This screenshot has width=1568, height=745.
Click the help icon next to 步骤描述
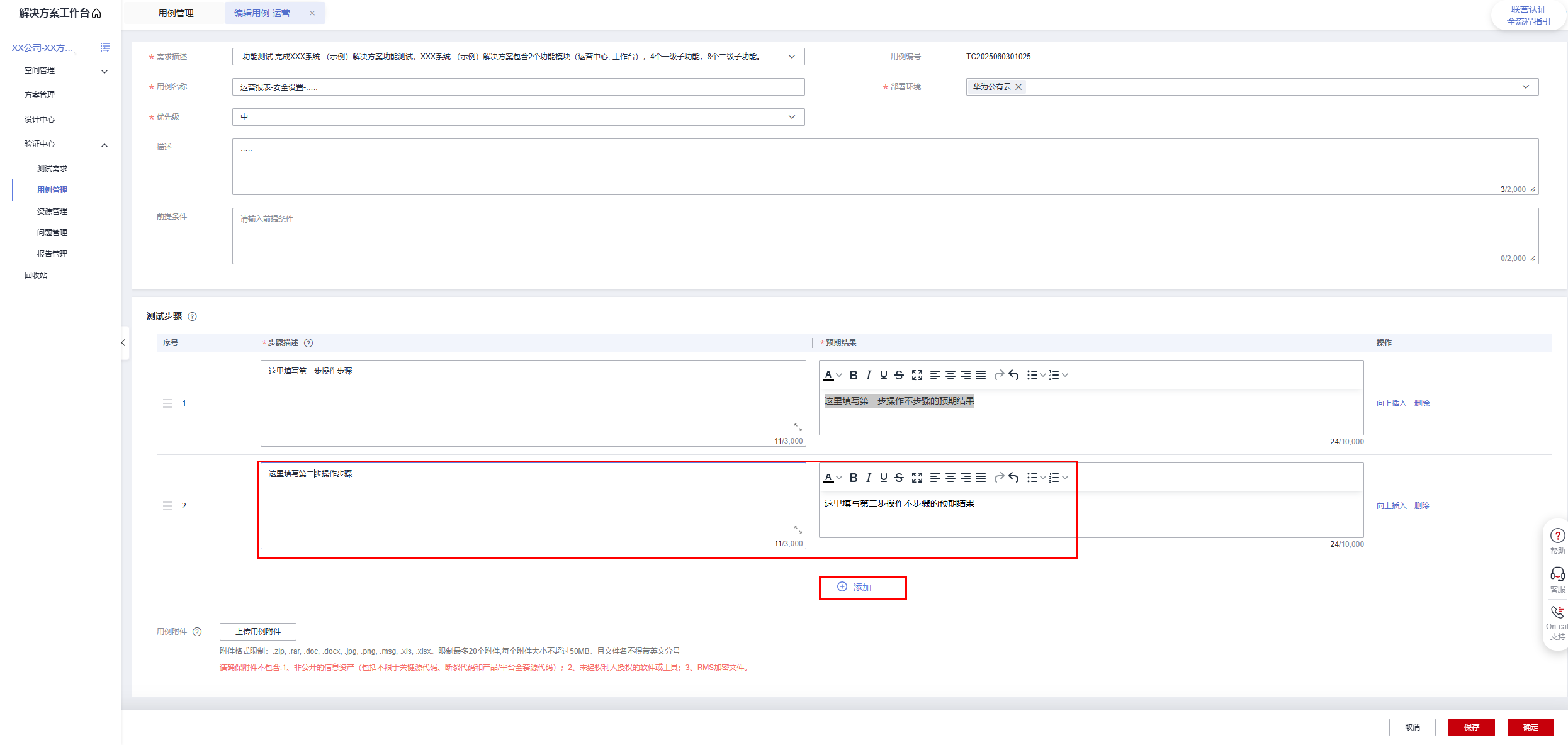click(308, 343)
